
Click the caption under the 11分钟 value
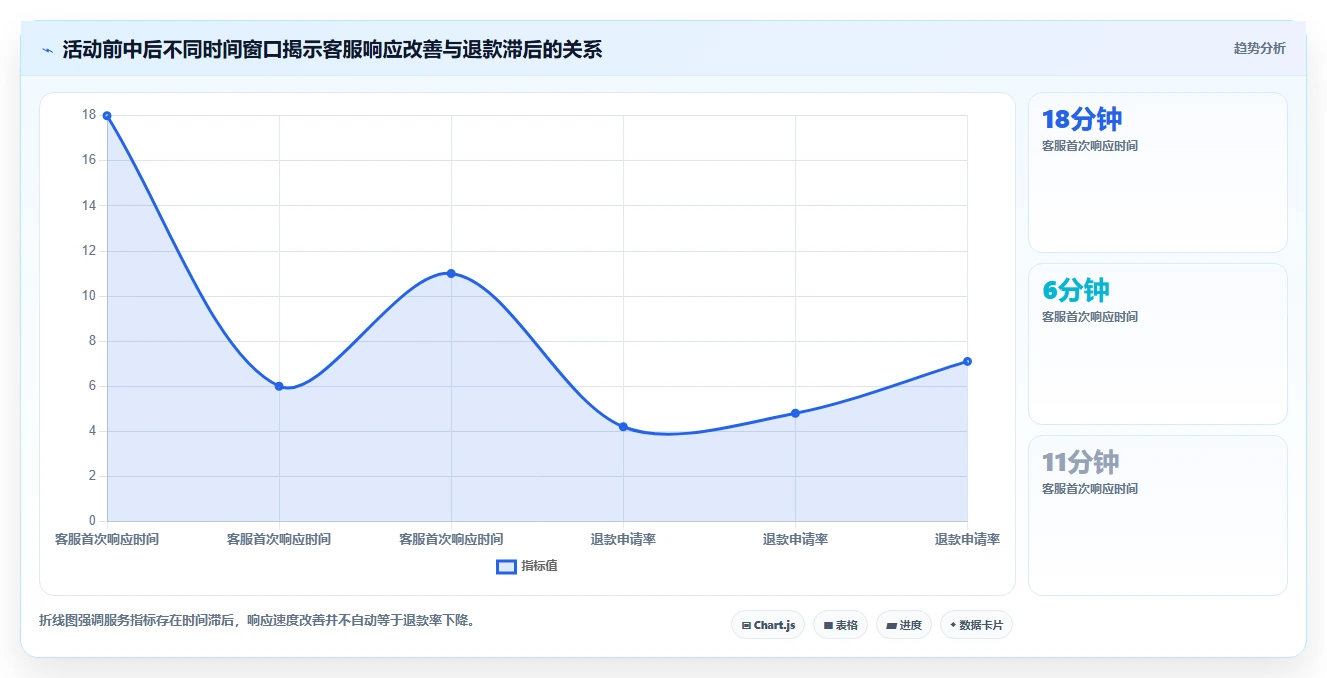point(1090,489)
